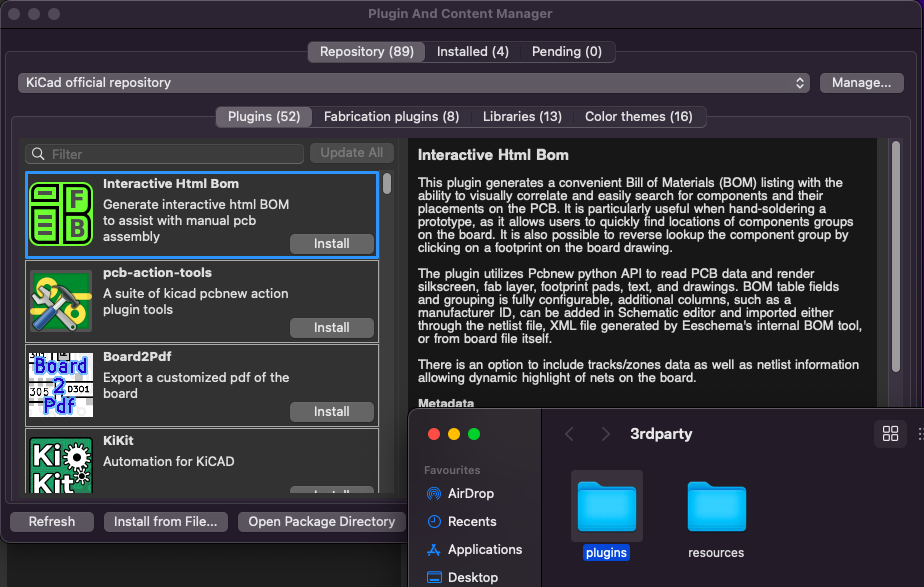Switch Finder to icon grid view
Viewport: 924px width, 587px height.
pyautogui.click(x=890, y=434)
